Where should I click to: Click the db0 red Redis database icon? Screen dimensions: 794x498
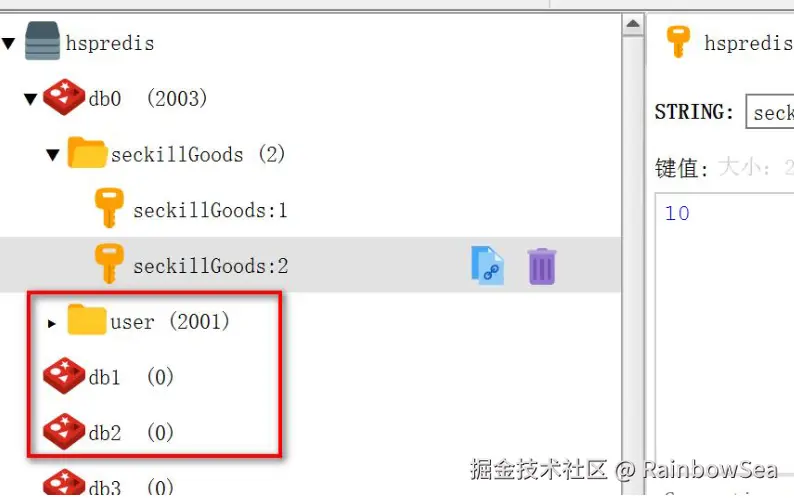click(64, 97)
